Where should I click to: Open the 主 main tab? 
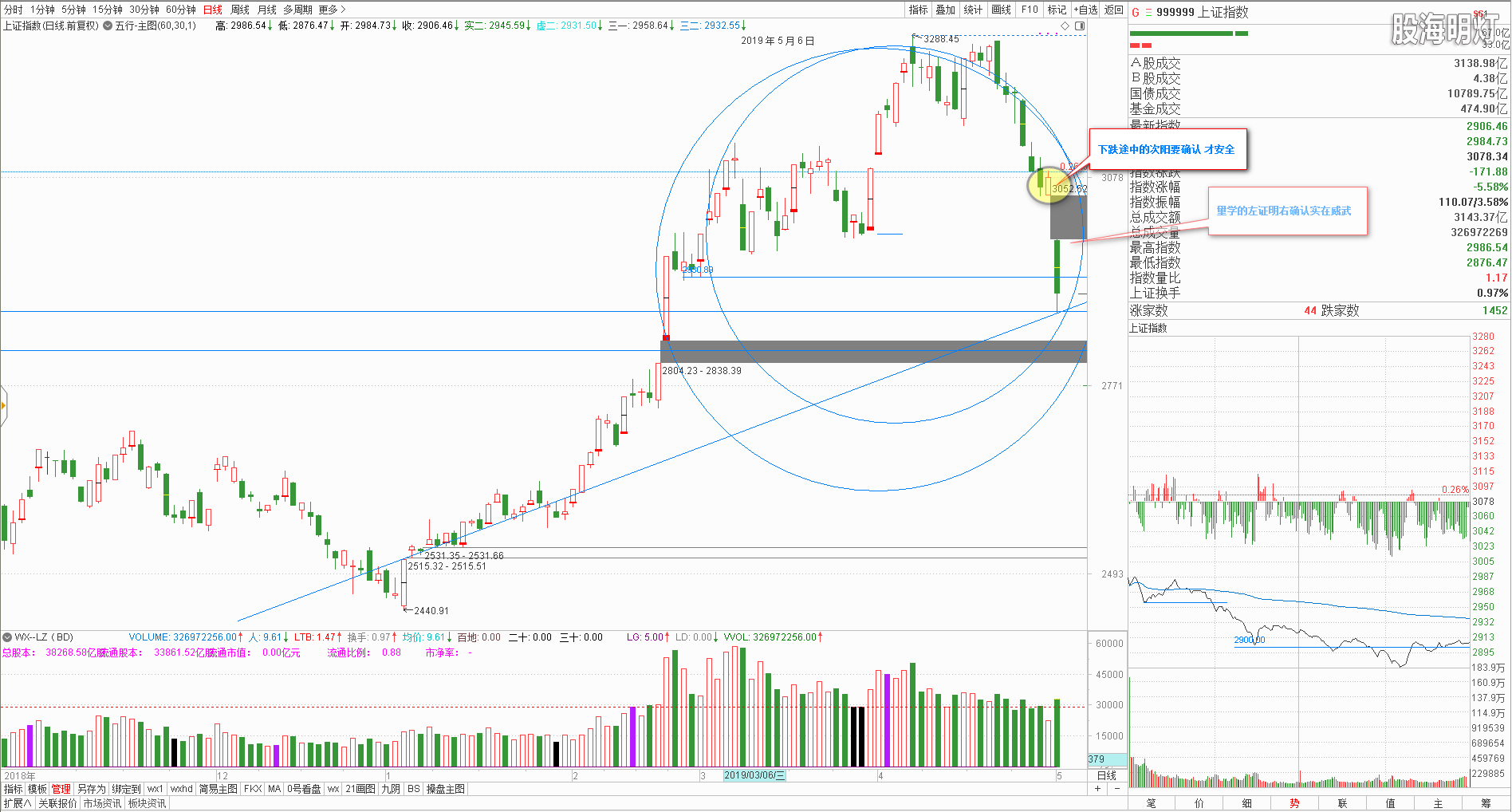pos(1439,803)
